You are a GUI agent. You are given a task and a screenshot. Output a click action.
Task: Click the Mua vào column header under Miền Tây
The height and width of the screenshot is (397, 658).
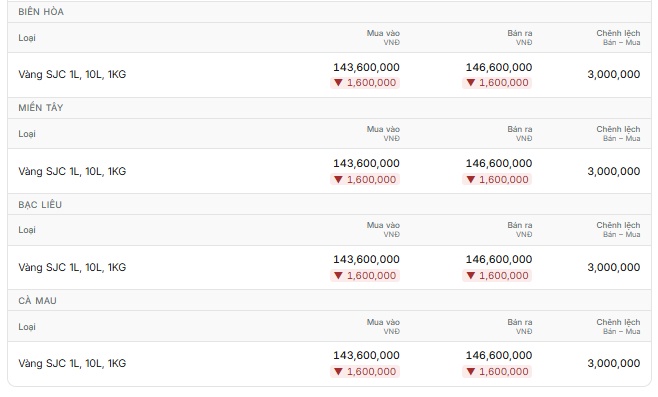click(383, 133)
